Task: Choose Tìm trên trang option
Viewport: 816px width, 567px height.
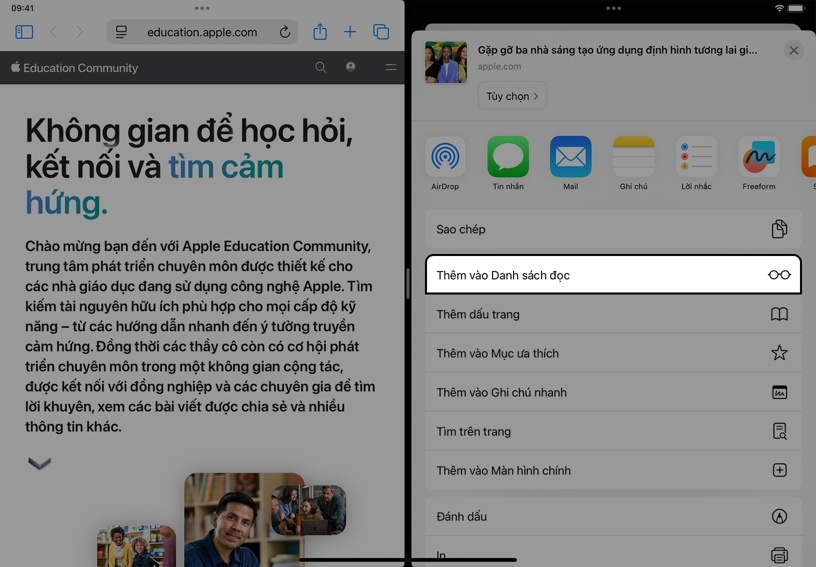Action: 612,431
